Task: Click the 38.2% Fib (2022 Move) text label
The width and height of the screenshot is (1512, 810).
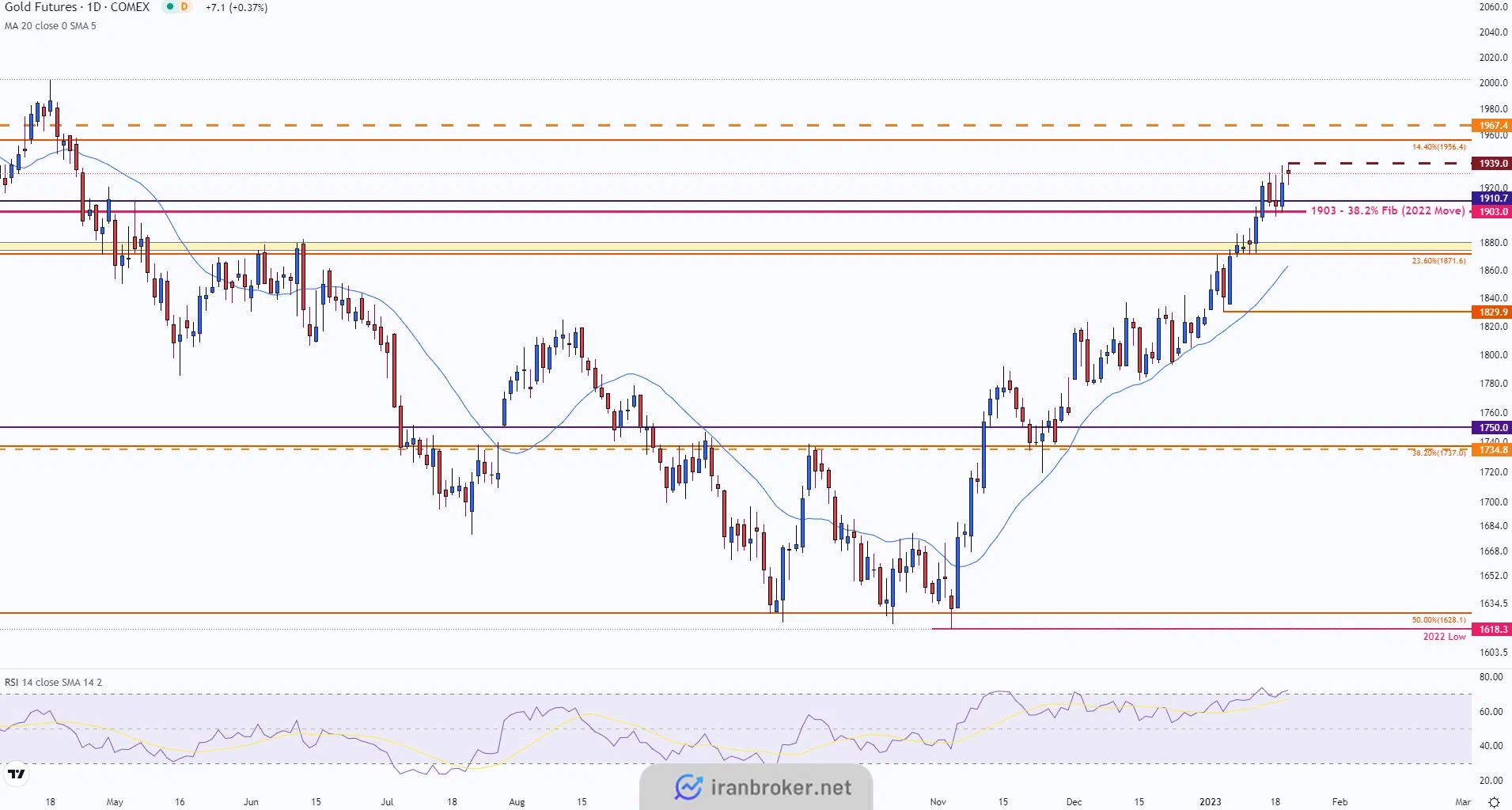Action: tap(1388, 211)
